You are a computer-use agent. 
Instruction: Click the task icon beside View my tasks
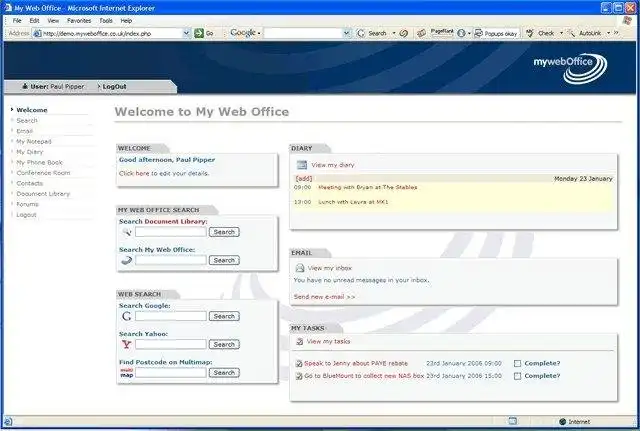(300, 342)
